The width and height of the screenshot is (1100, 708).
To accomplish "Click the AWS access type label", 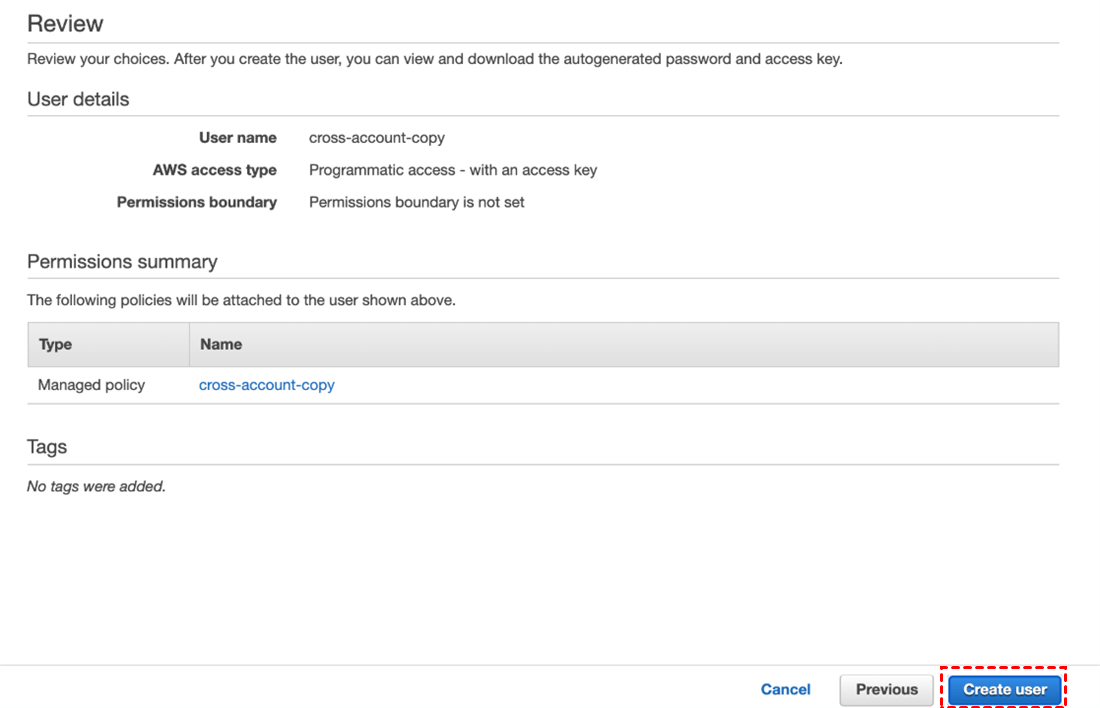I will click(x=215, y=170).
